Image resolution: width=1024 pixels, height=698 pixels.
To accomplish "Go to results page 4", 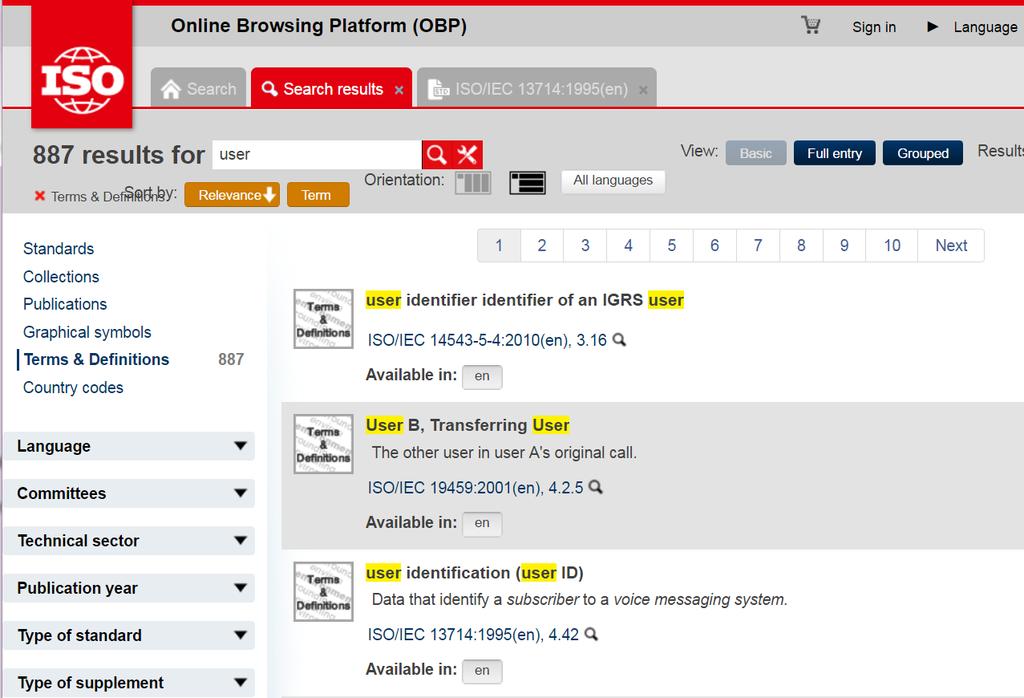I will 628,246.
